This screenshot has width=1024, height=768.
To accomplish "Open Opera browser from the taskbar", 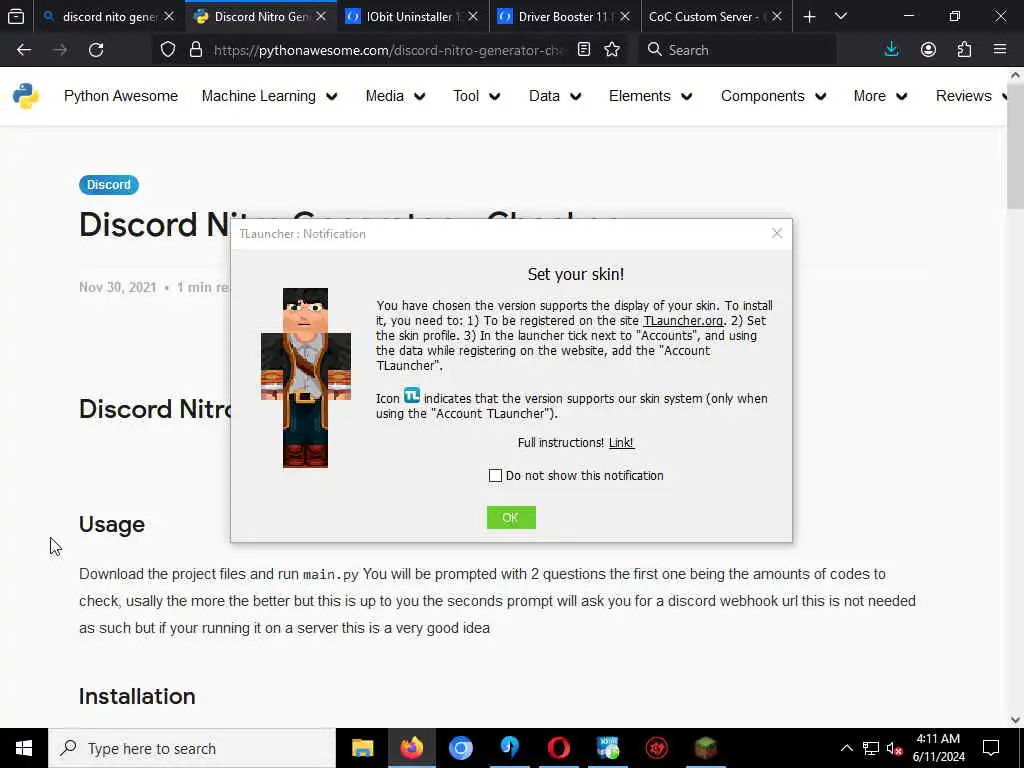I will [558, 748].
